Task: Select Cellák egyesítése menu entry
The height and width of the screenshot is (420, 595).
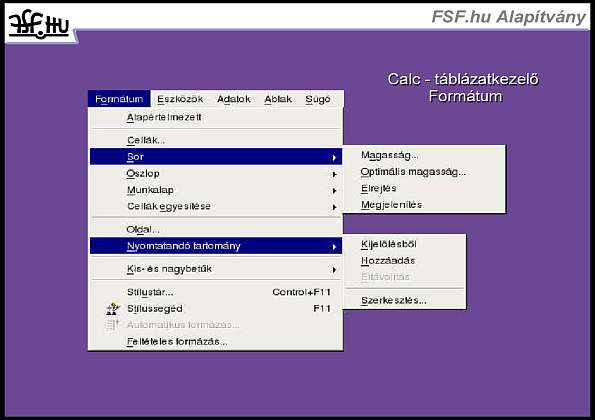Action: pos(216,206)
